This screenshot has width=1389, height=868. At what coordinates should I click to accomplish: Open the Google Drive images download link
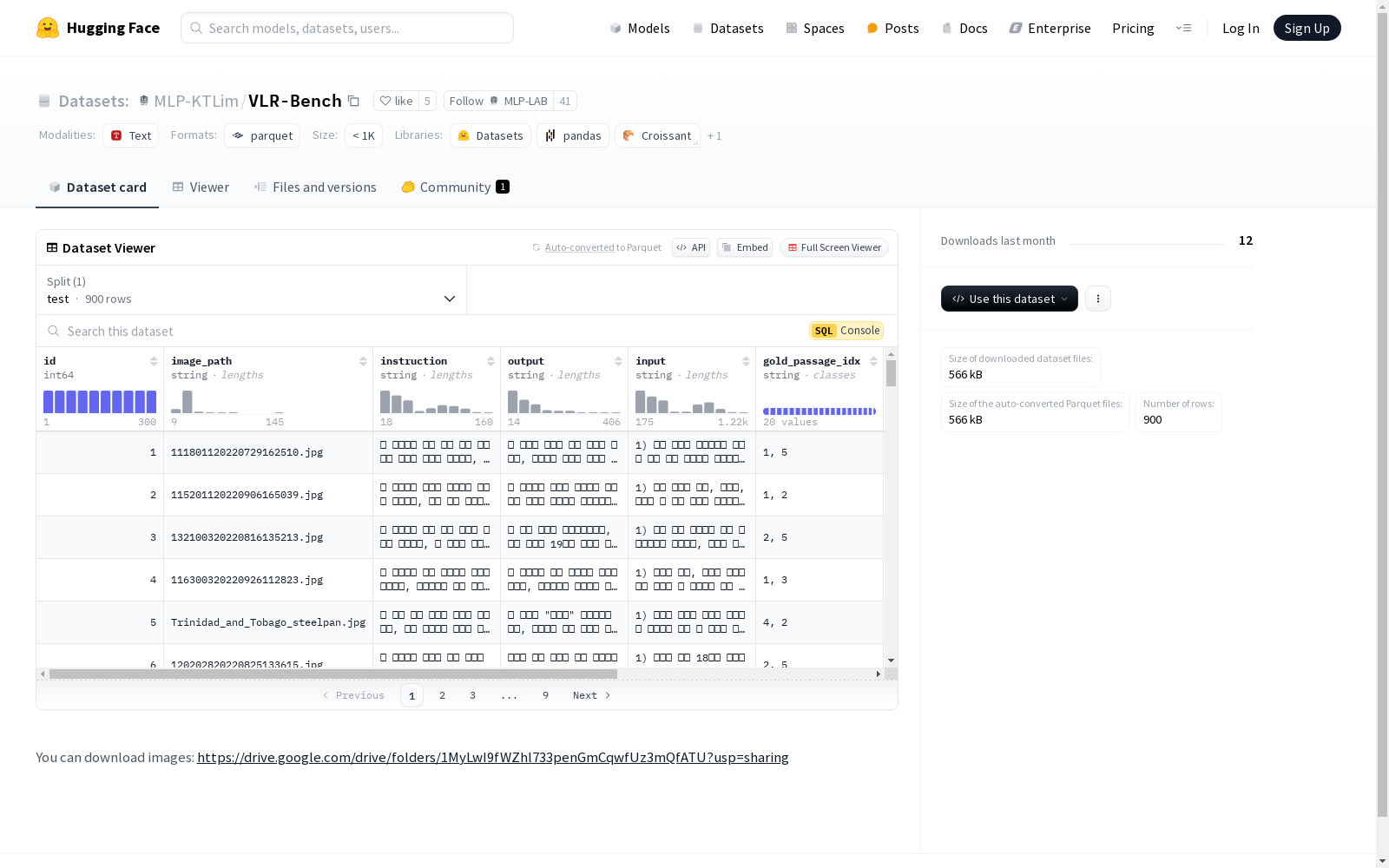click(493, 757)
